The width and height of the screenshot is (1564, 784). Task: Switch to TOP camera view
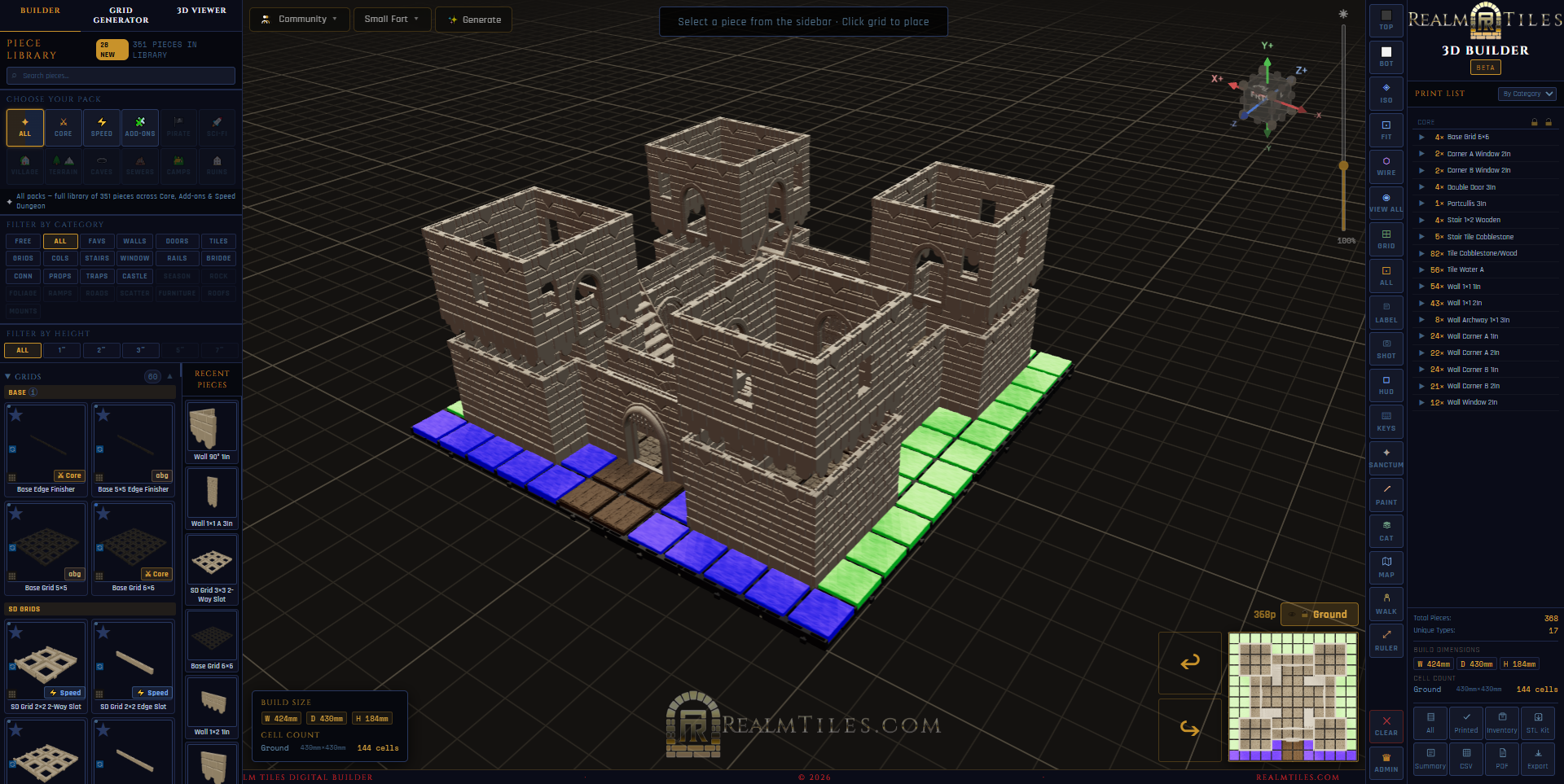coord(1386,21)
